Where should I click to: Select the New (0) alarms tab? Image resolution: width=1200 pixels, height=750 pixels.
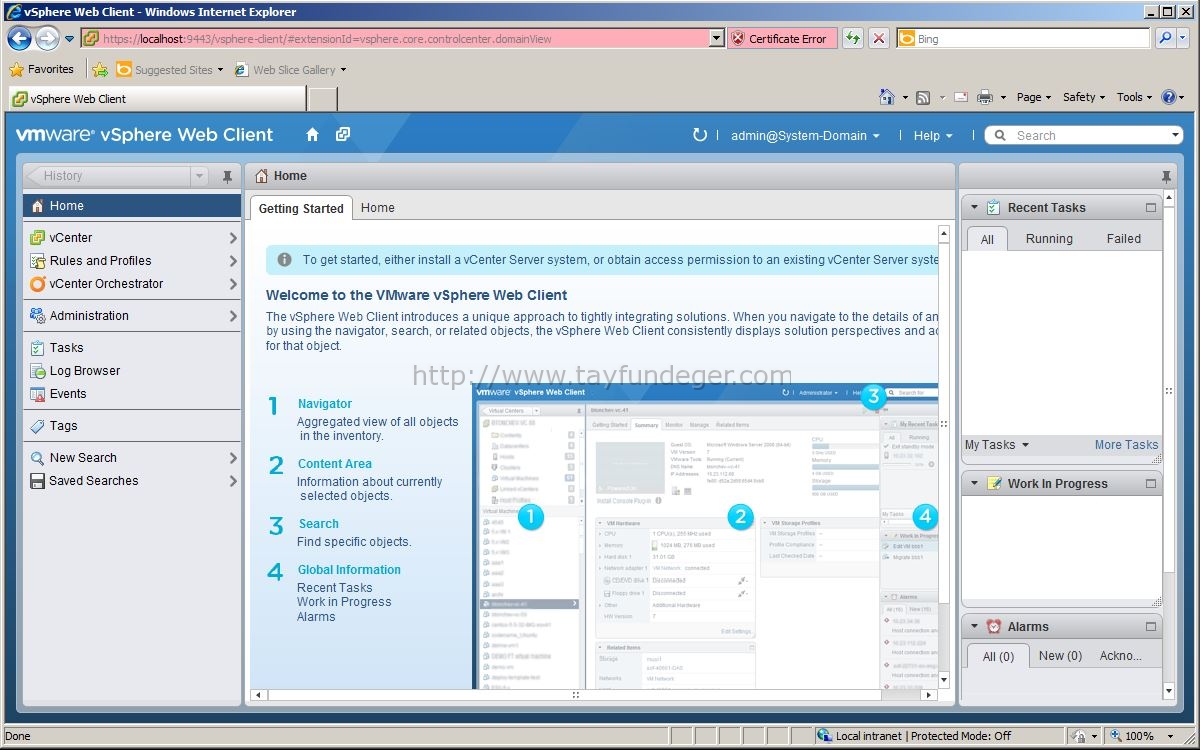(1060, 656)
